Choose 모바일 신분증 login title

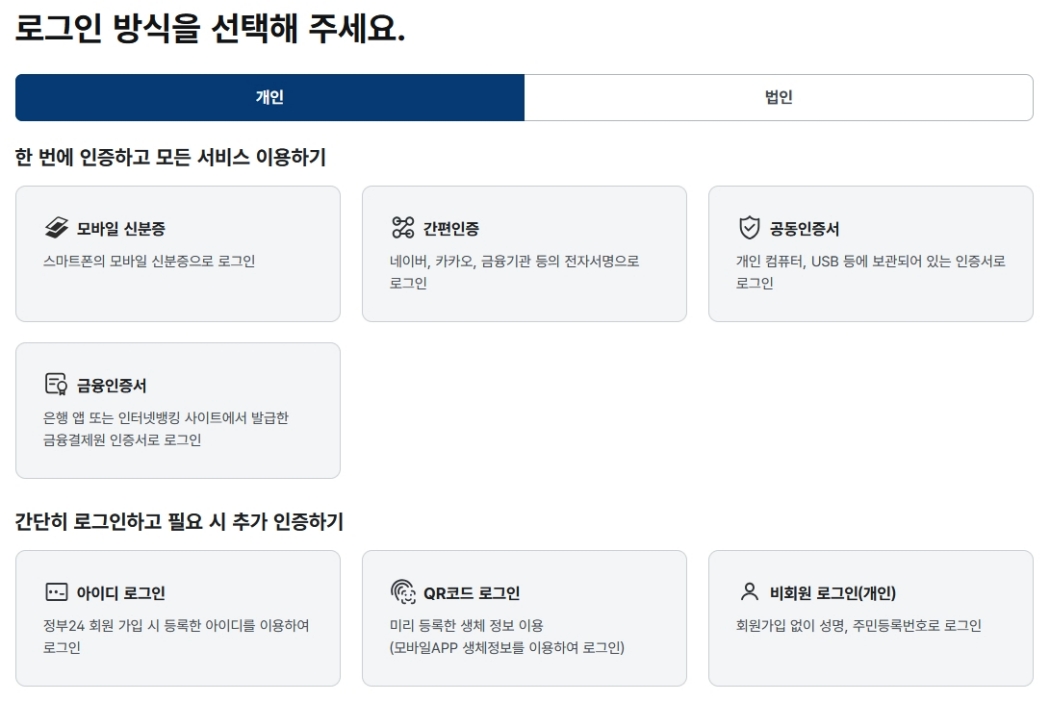(x=121, y=229)
